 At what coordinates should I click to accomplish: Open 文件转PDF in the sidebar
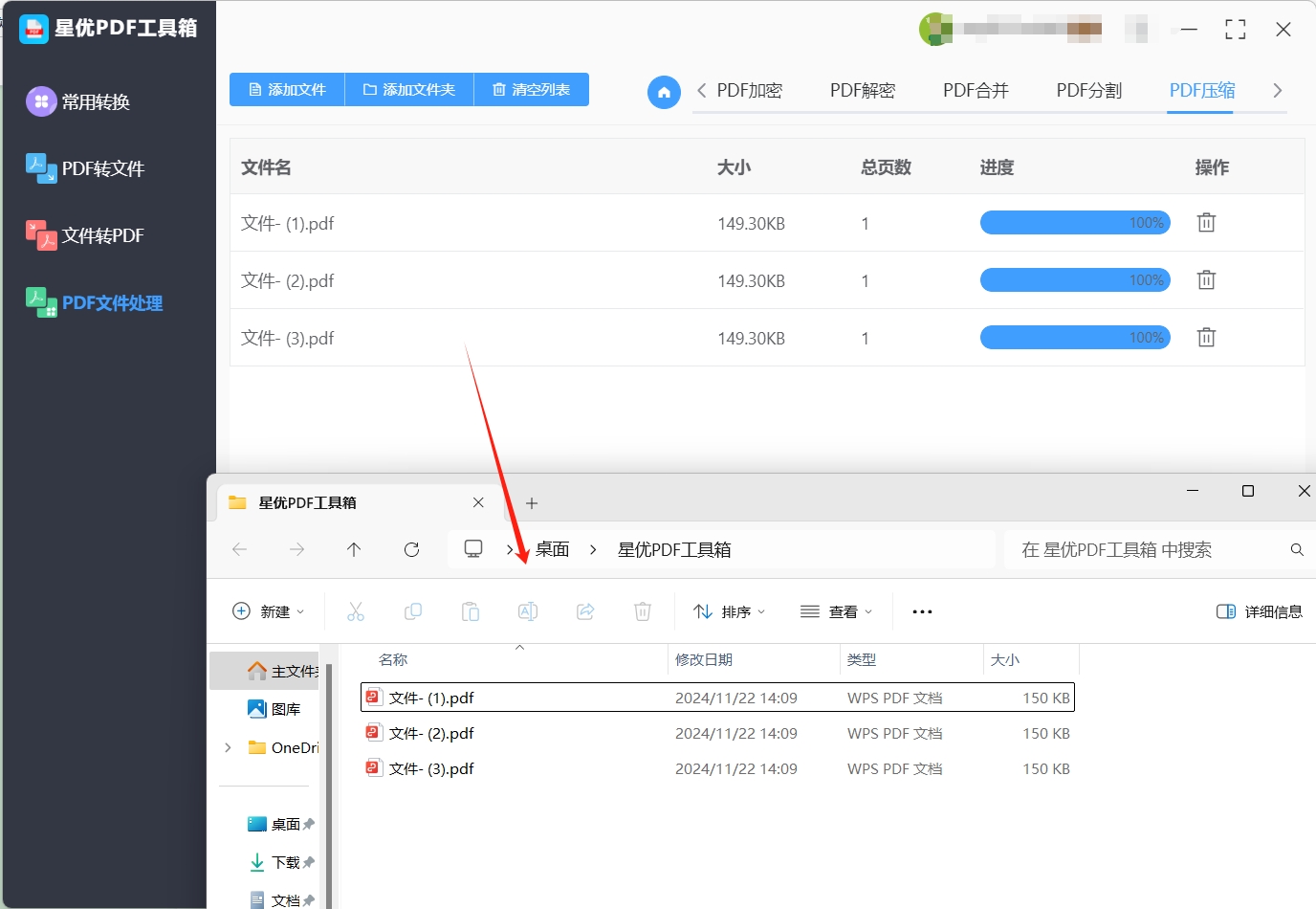point(85,235)
